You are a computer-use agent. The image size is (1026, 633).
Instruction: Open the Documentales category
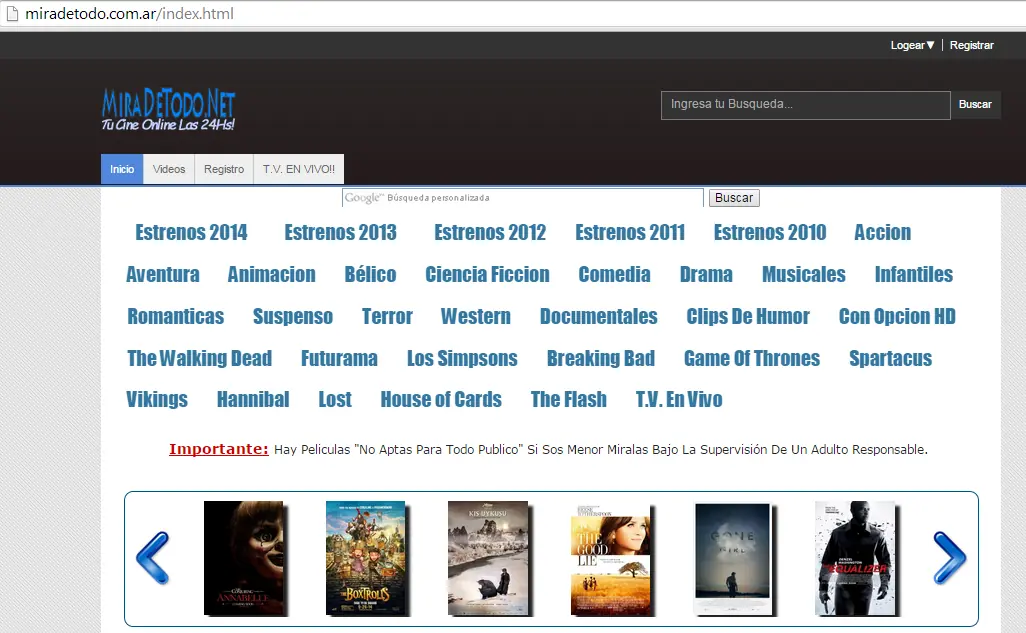pyautogui.click(x=599, y=316)
